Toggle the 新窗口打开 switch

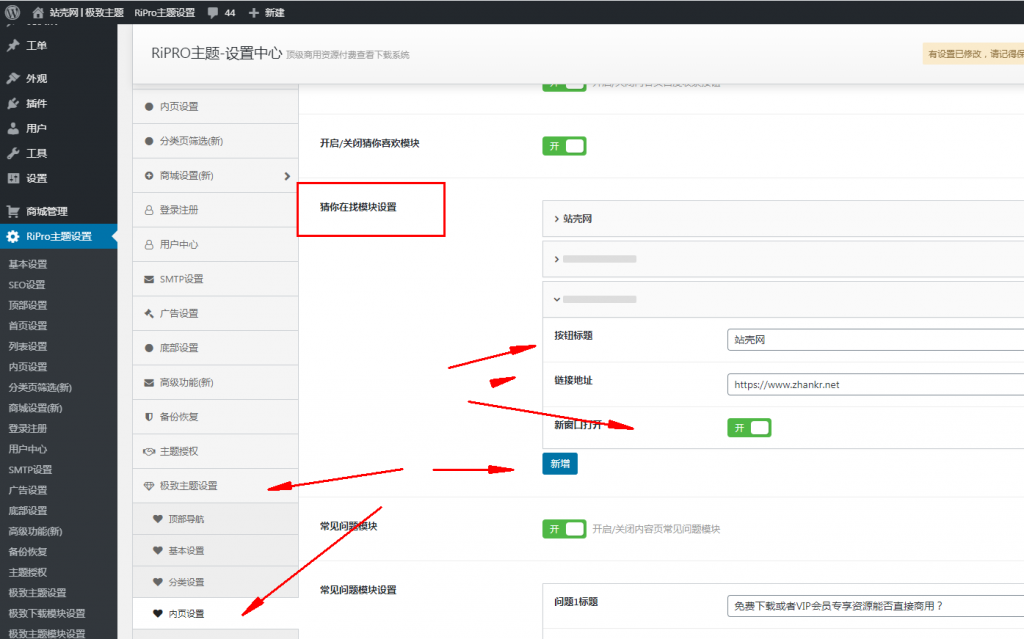[749, 427]
